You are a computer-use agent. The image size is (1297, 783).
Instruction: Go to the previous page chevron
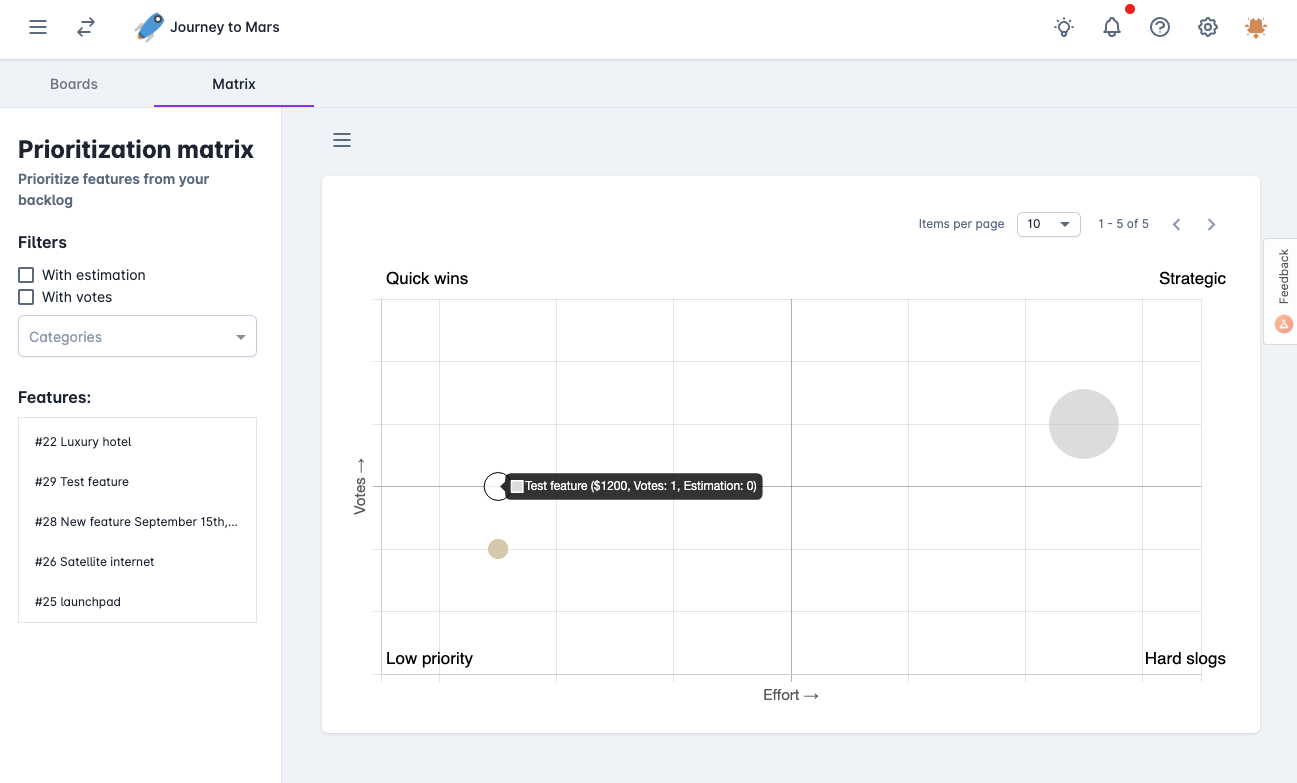(1177, 224)
